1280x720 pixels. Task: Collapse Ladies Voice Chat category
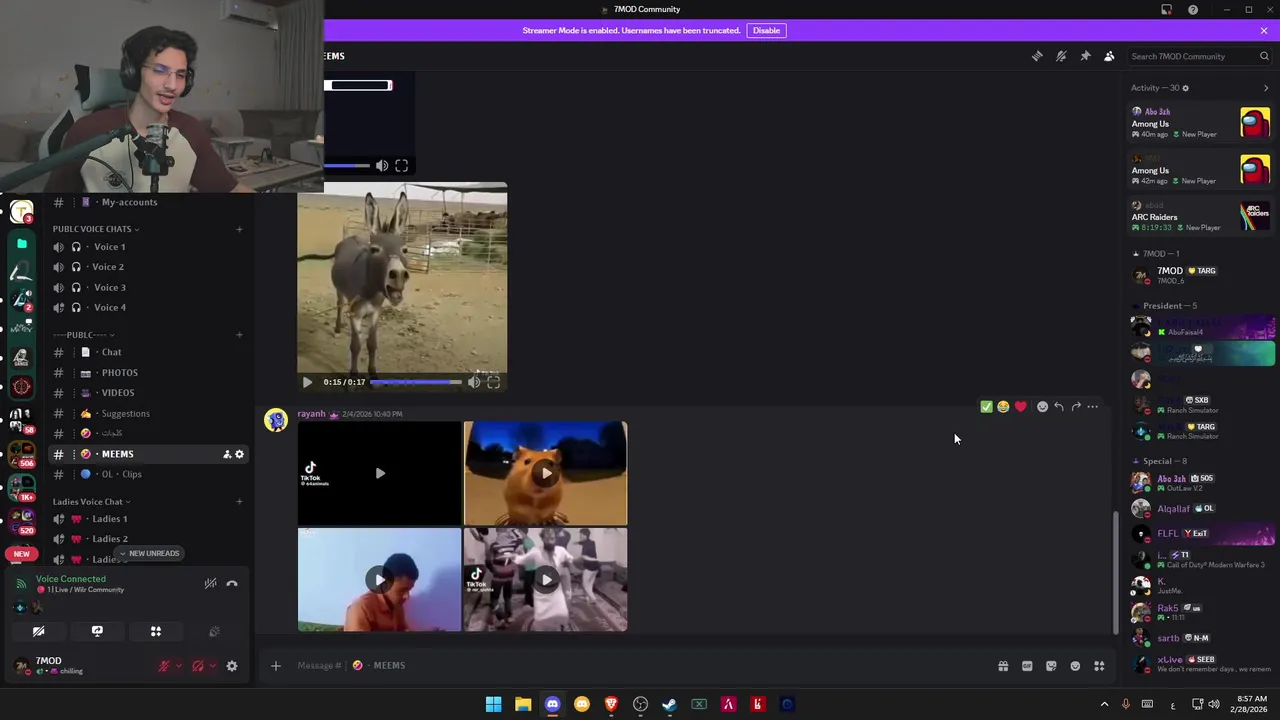click(x=91, y=502)
